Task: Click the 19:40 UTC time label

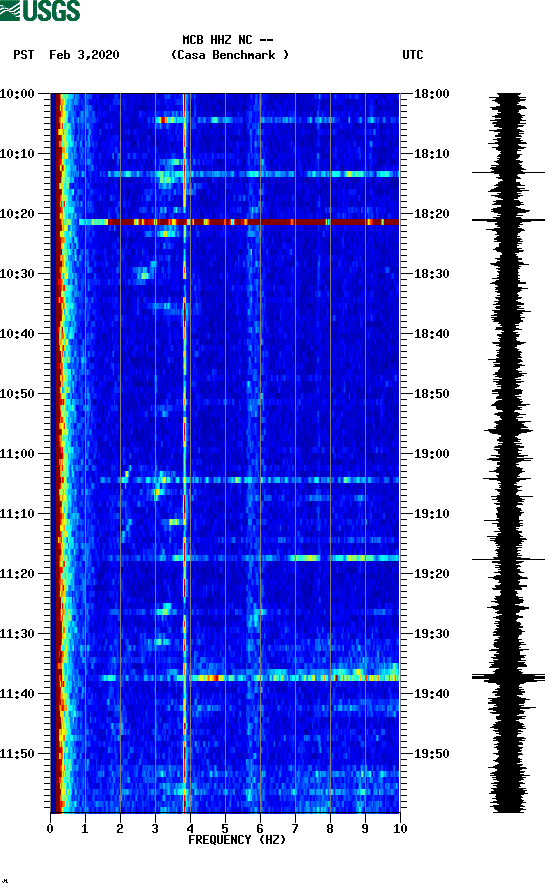Action: 432,694
